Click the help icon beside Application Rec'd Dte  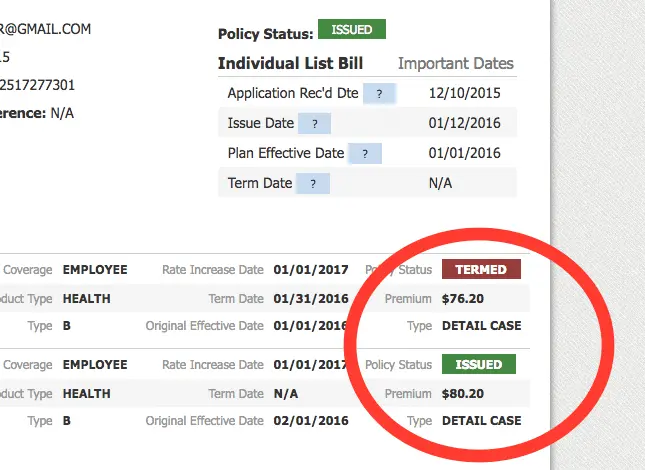coord(379,94)
